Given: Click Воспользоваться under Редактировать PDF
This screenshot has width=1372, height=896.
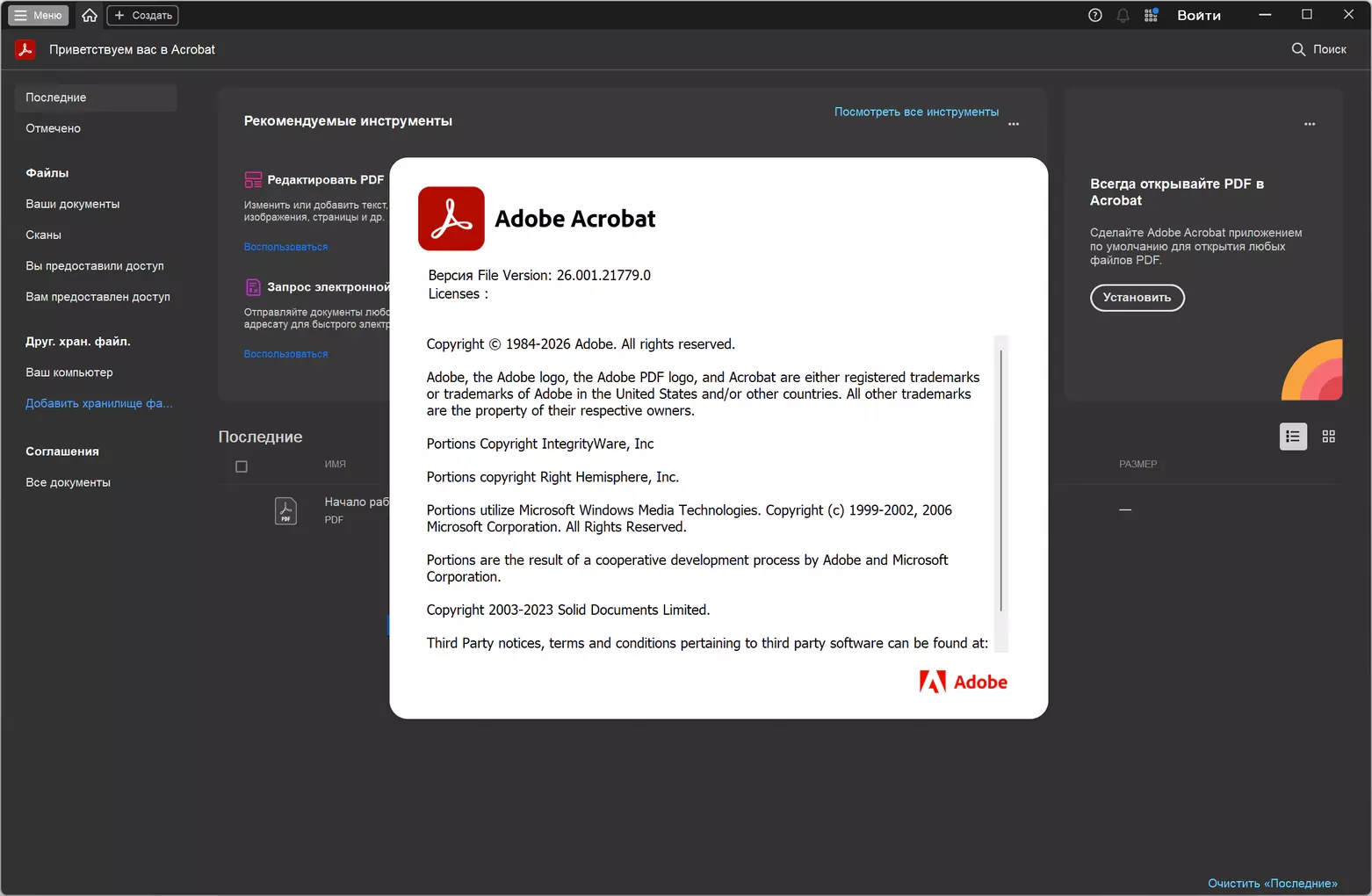Looking at the screenshot, I should (285, 247).
